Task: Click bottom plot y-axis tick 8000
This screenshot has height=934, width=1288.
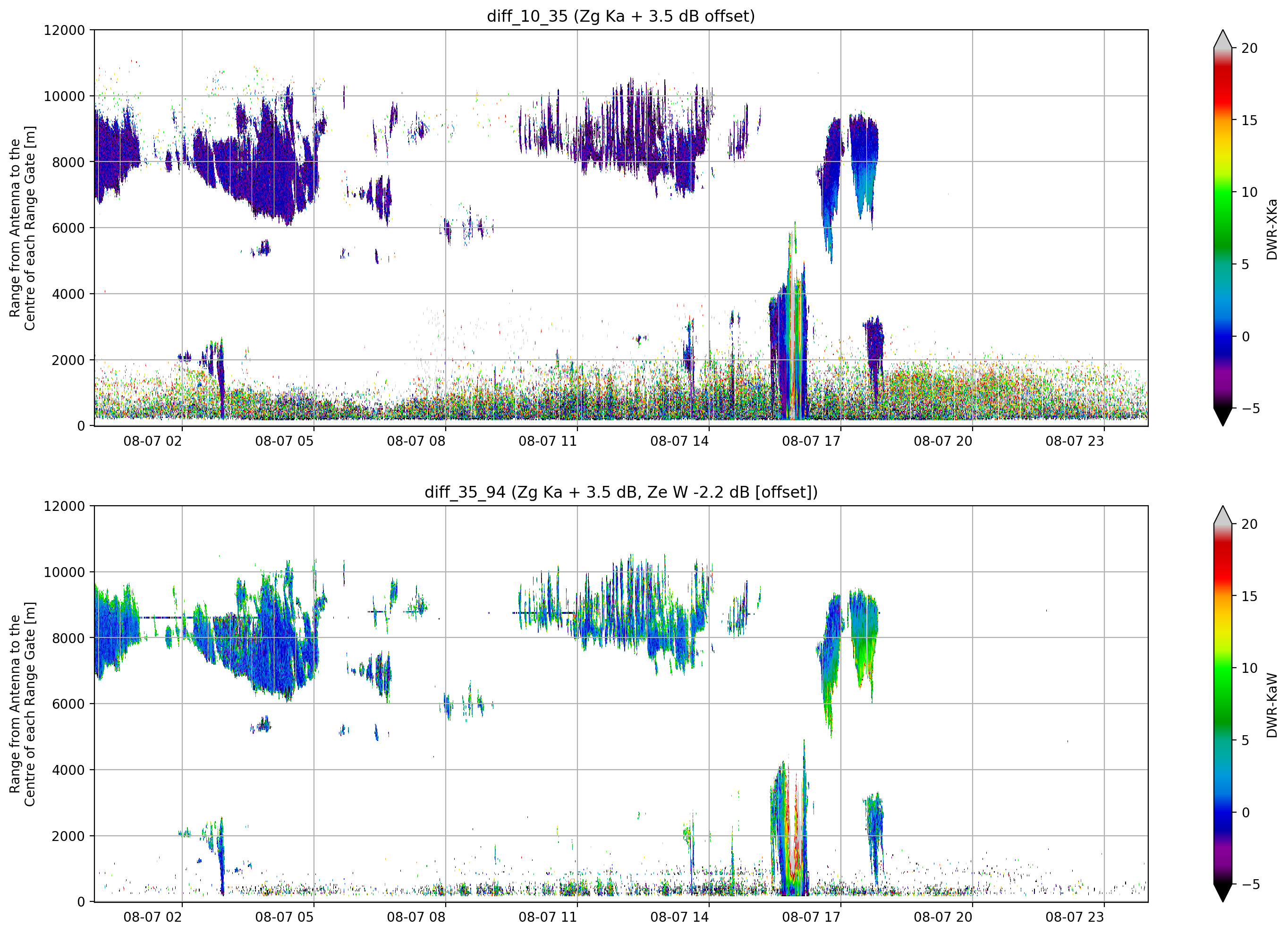Action: point(68,638)
